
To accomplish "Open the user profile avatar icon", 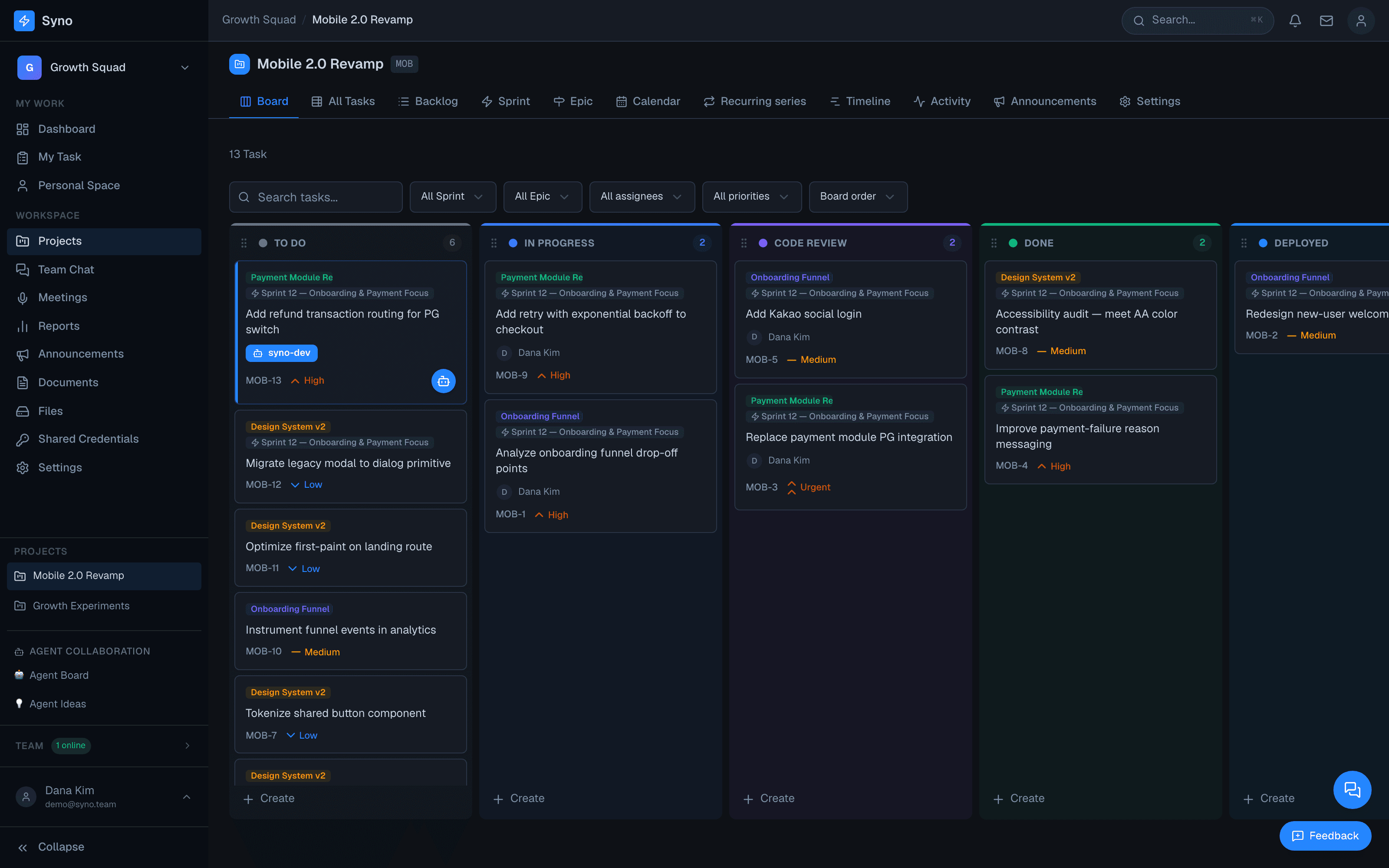I will tap(1360, 21).
